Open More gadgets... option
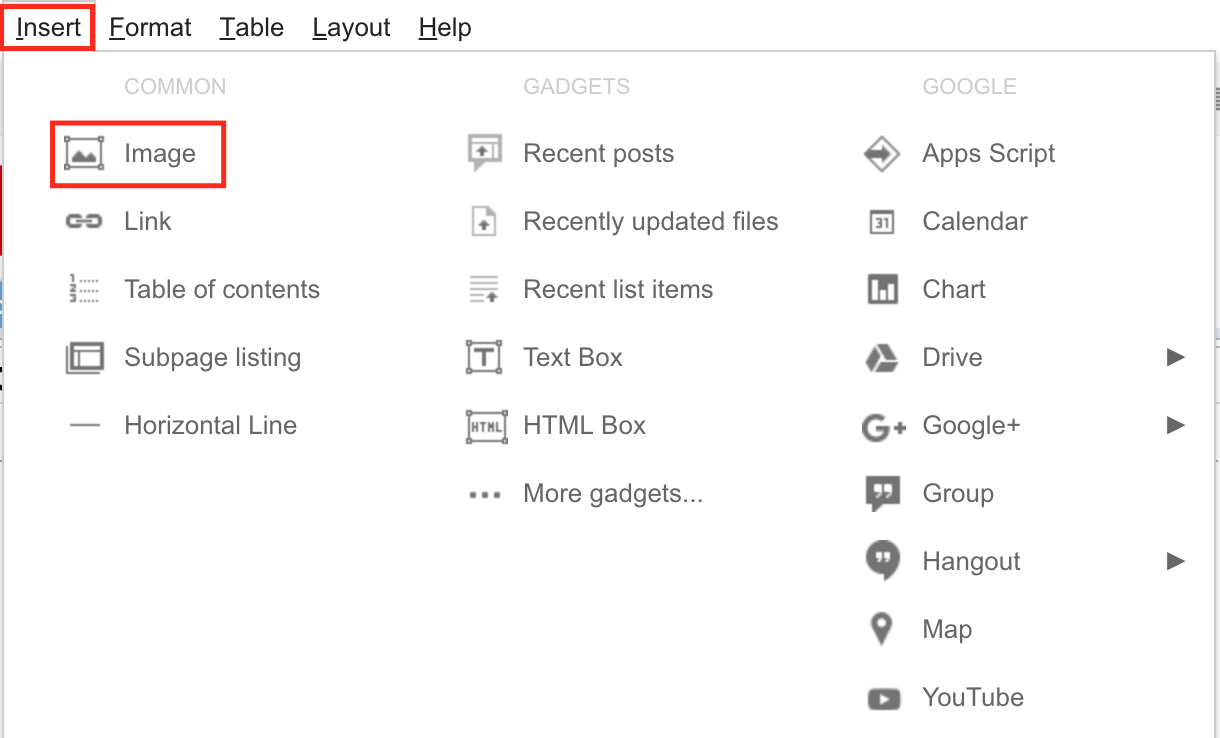 (613, 493)
